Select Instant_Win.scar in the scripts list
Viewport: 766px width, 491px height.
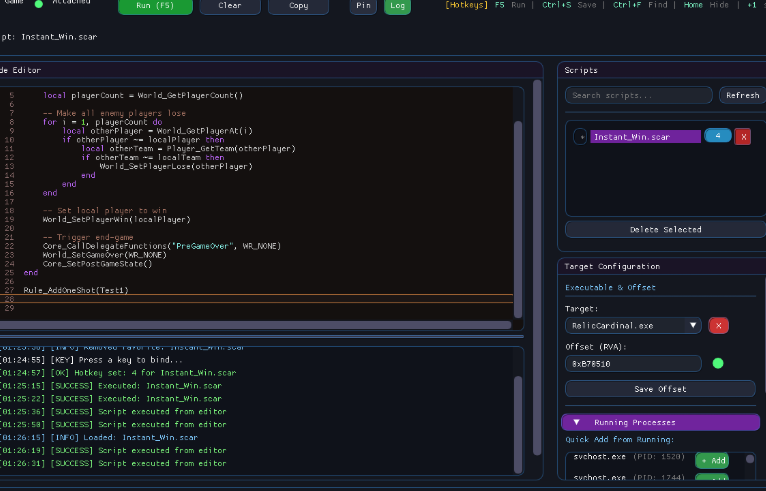[x=644, y=137]
